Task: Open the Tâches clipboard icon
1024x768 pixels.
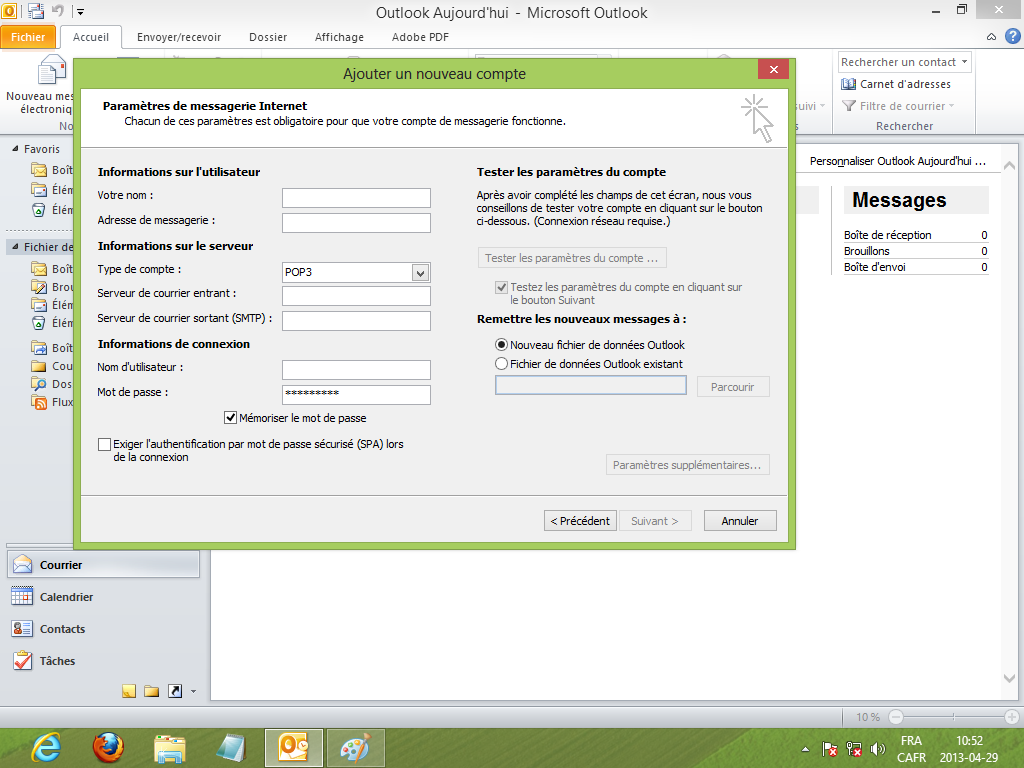Action: pyautogui.click(x=22, y=660)
